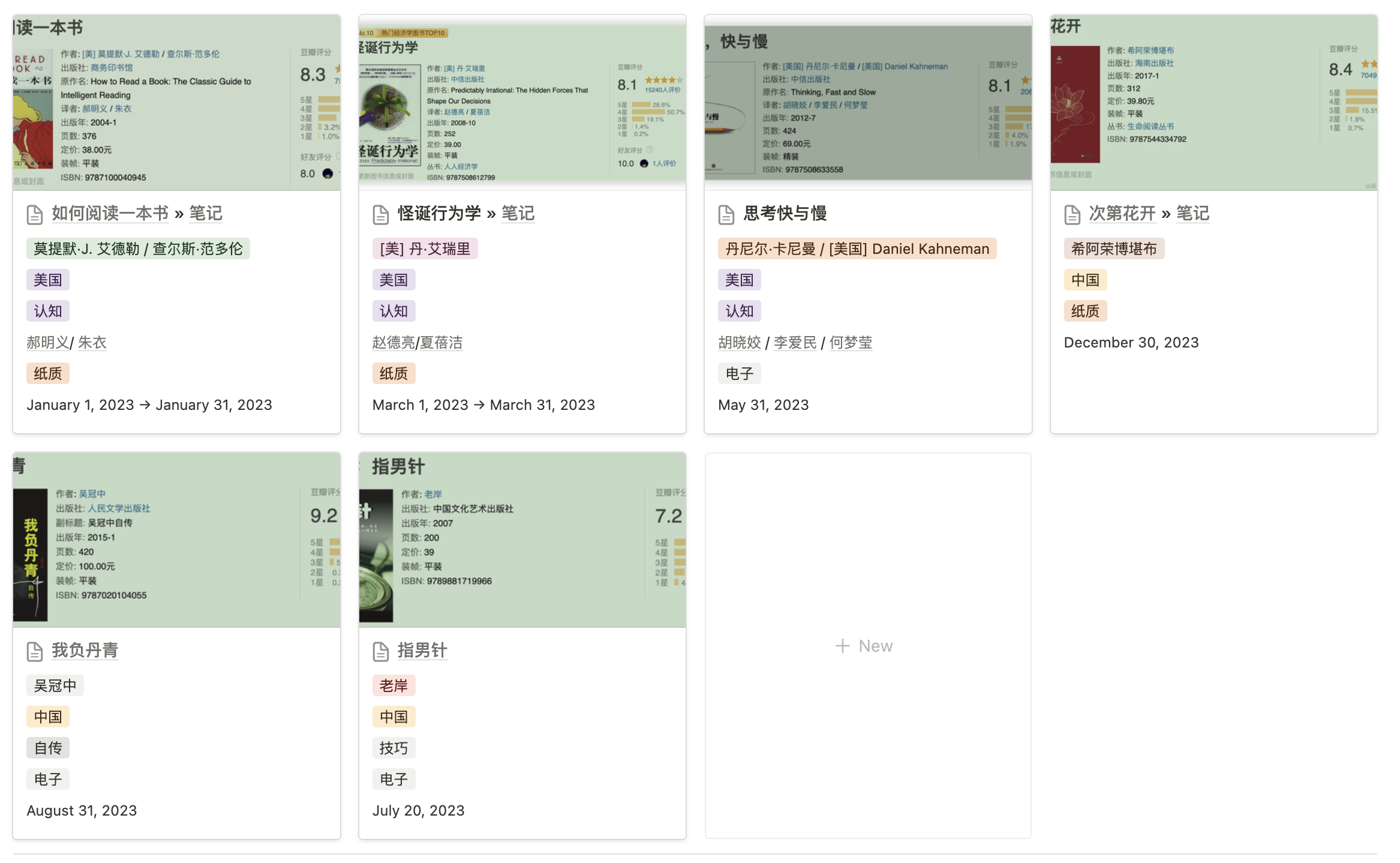Click the plus icon on New card
The height and width of the screenshot is (863, 1400).
pyautogui.click(x=842, y=646)
